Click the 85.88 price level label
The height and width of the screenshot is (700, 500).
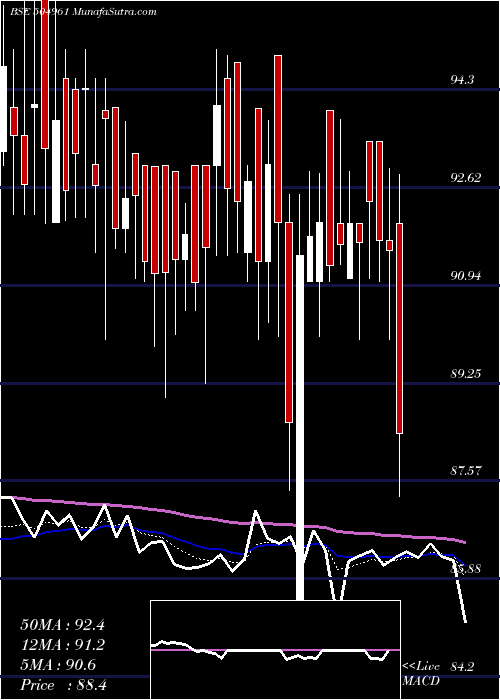[x=466, y=569]
